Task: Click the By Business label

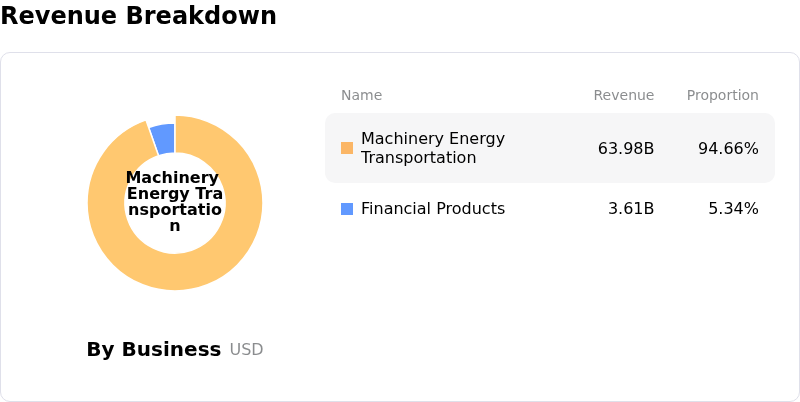Action: [x=153, y=350]
